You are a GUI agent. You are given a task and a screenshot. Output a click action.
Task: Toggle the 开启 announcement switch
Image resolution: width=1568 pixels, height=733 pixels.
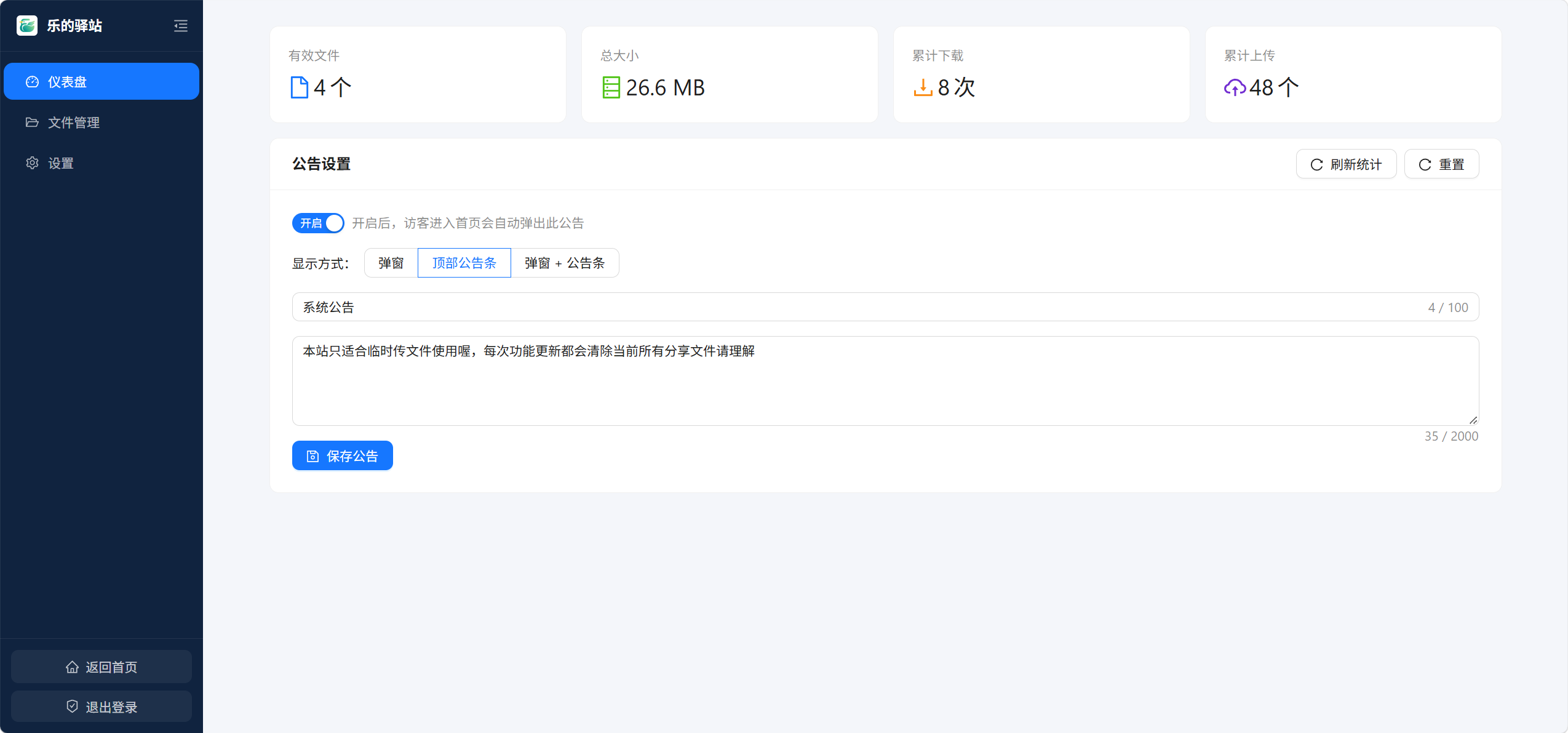[x=318, y=223]
